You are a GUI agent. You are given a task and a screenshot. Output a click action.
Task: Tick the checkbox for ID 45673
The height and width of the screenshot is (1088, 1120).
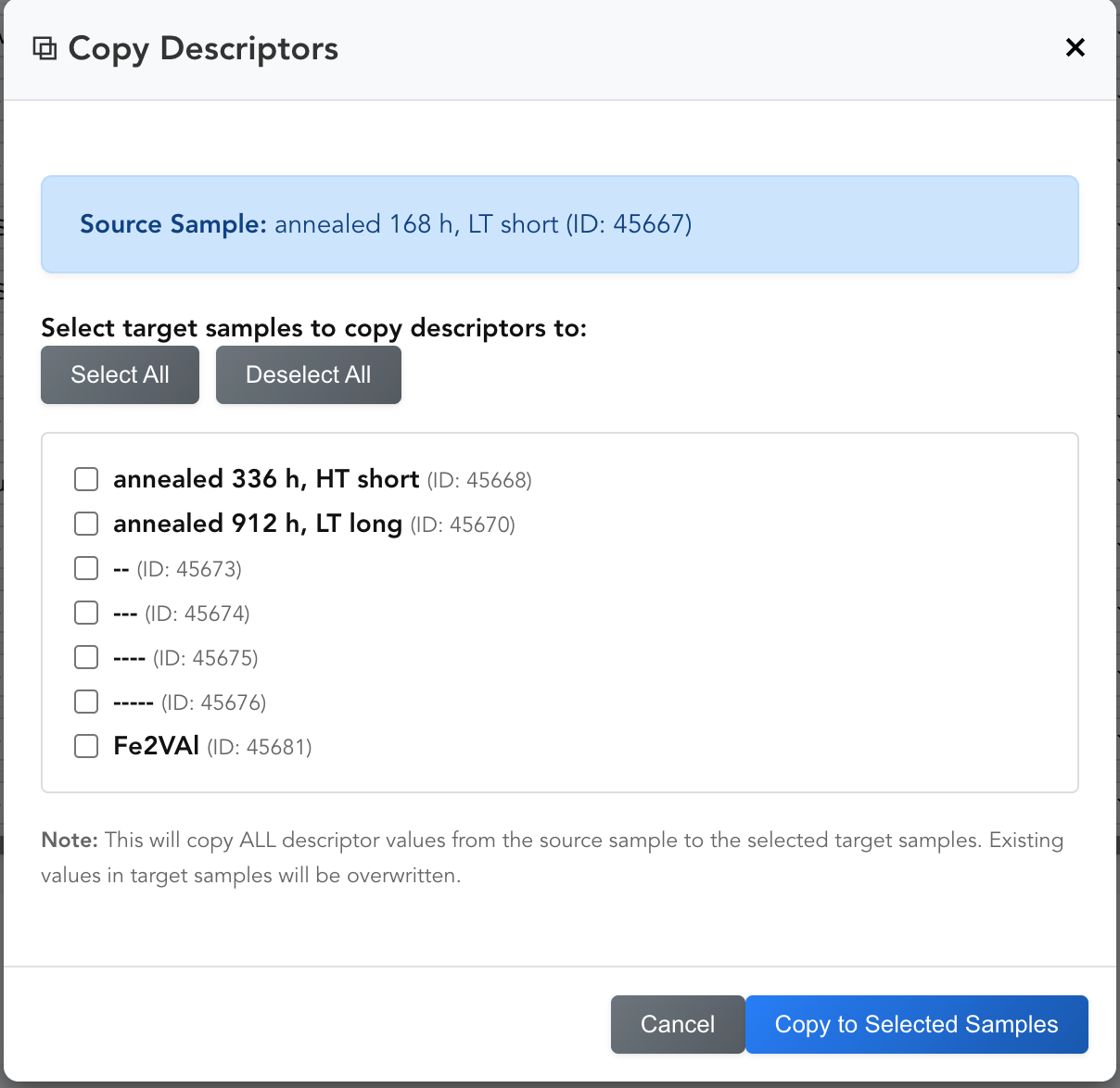[x=86, y=568]
